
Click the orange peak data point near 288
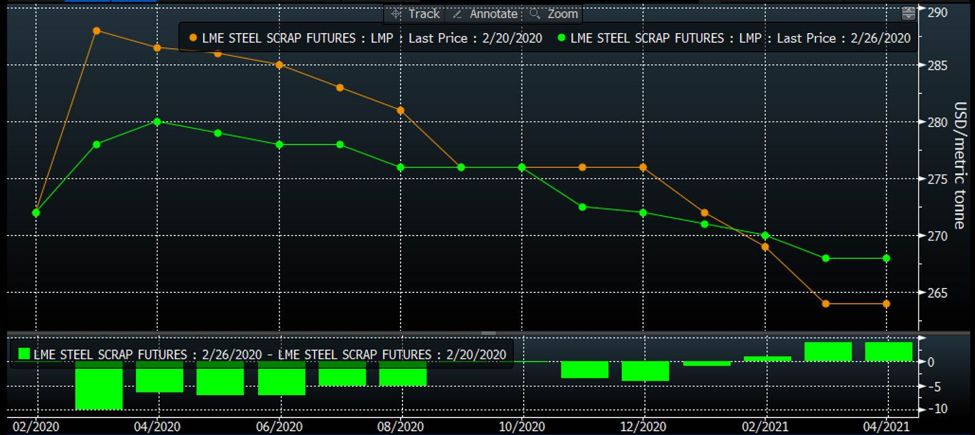(97, 31)
